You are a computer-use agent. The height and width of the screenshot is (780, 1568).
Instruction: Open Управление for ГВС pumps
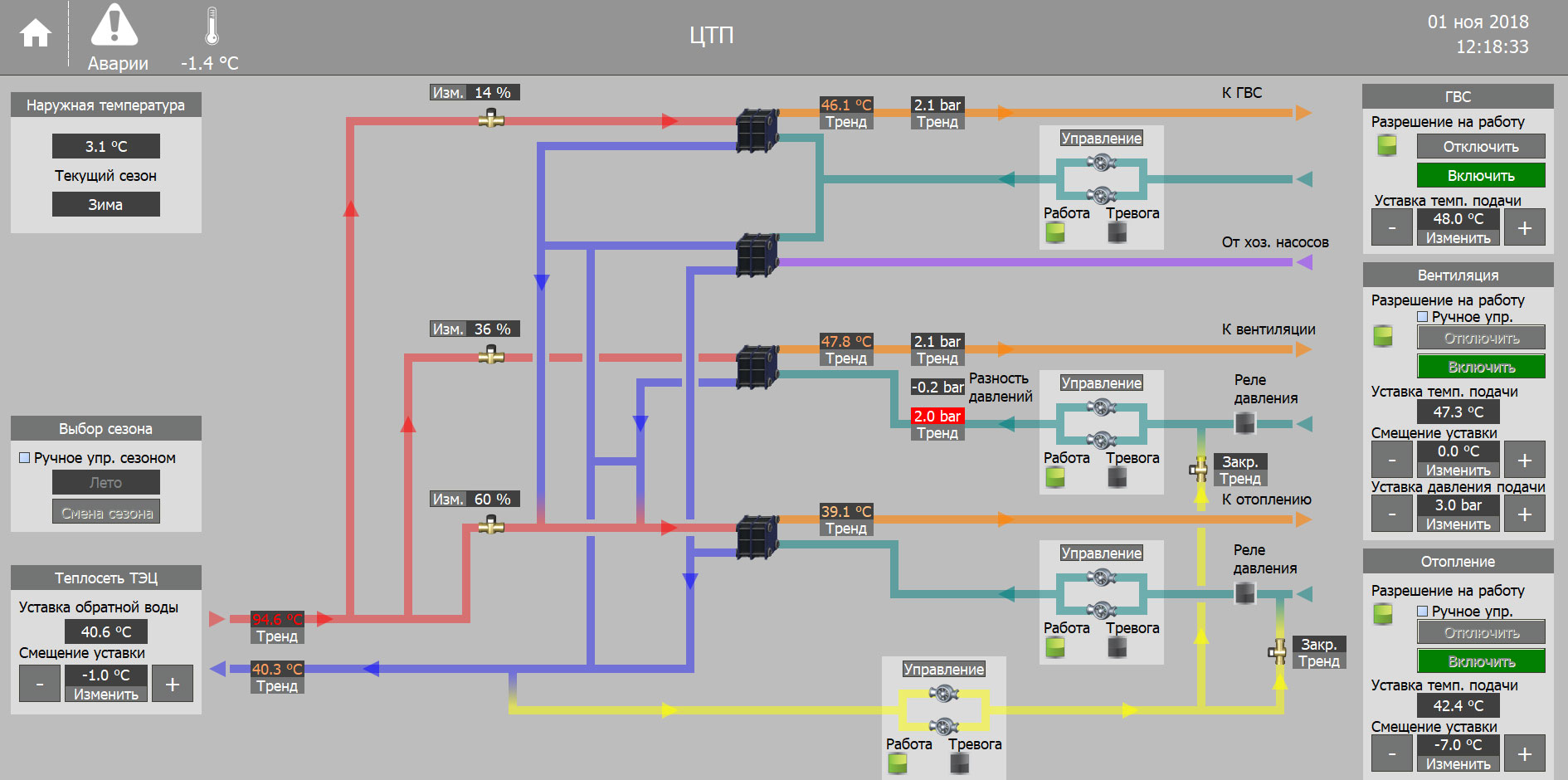pyautogui.click(x=1101, y=139)
